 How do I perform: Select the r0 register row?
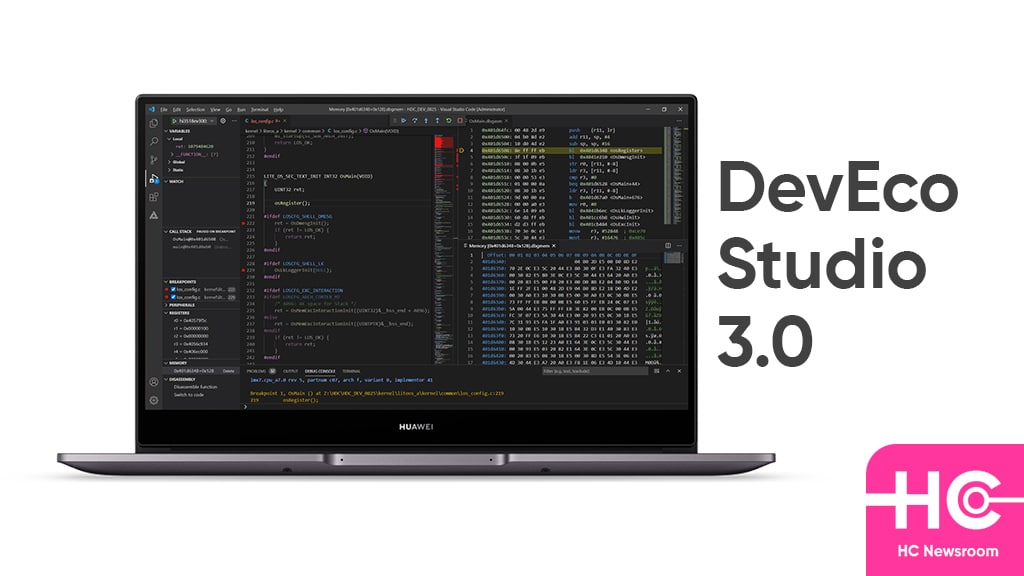[190, 321]
